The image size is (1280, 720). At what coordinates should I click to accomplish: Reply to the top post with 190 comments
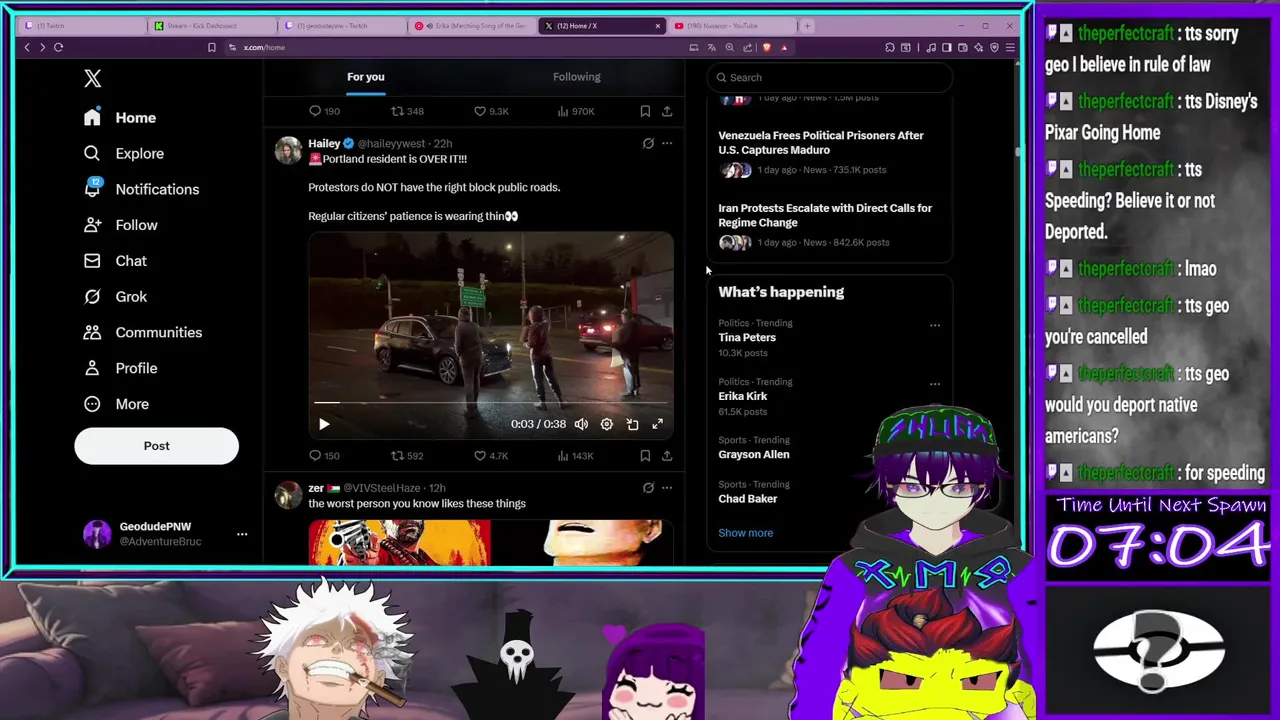tap(324, 111)
